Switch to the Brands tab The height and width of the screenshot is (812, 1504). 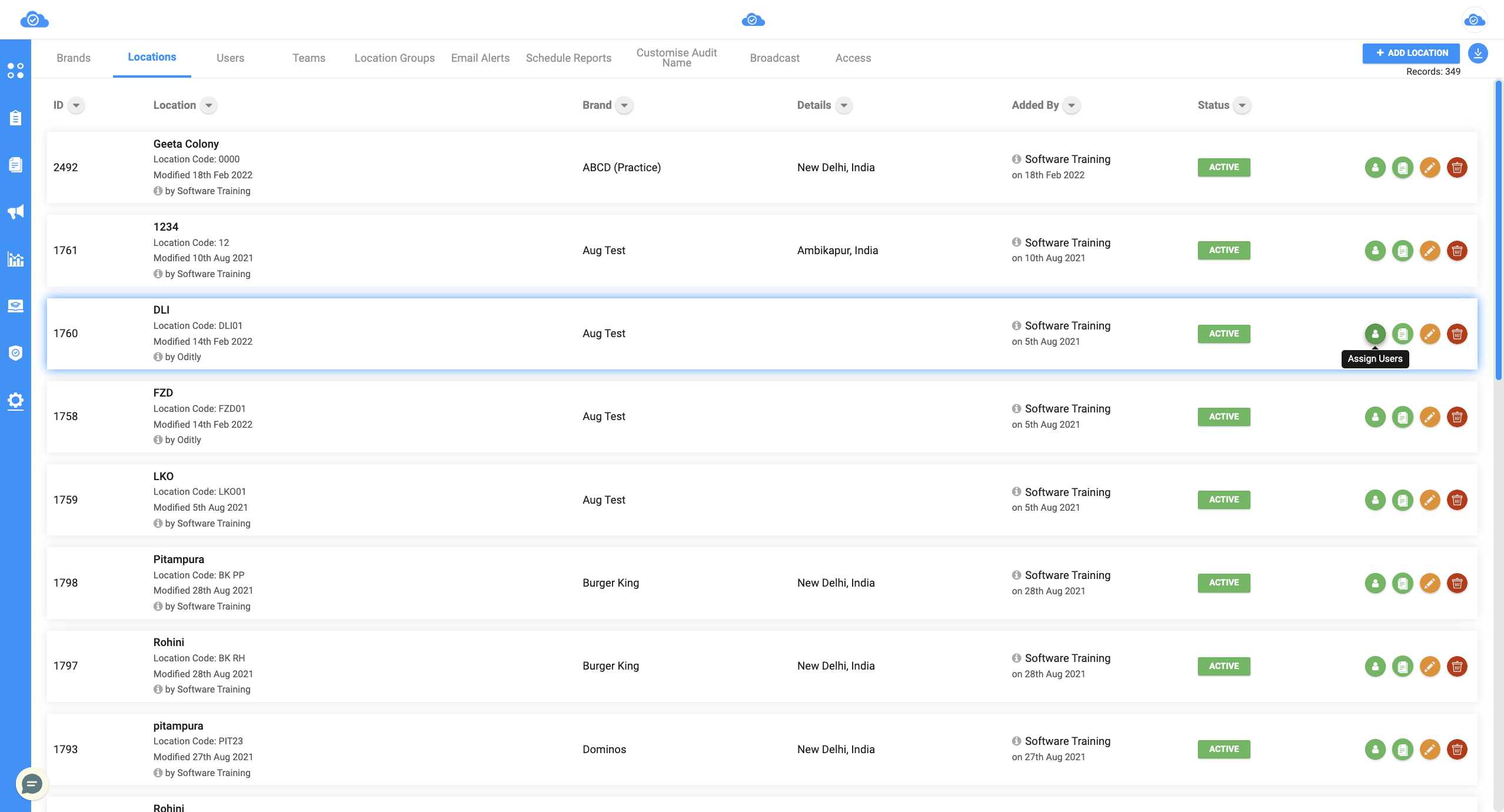coord(74,58)
